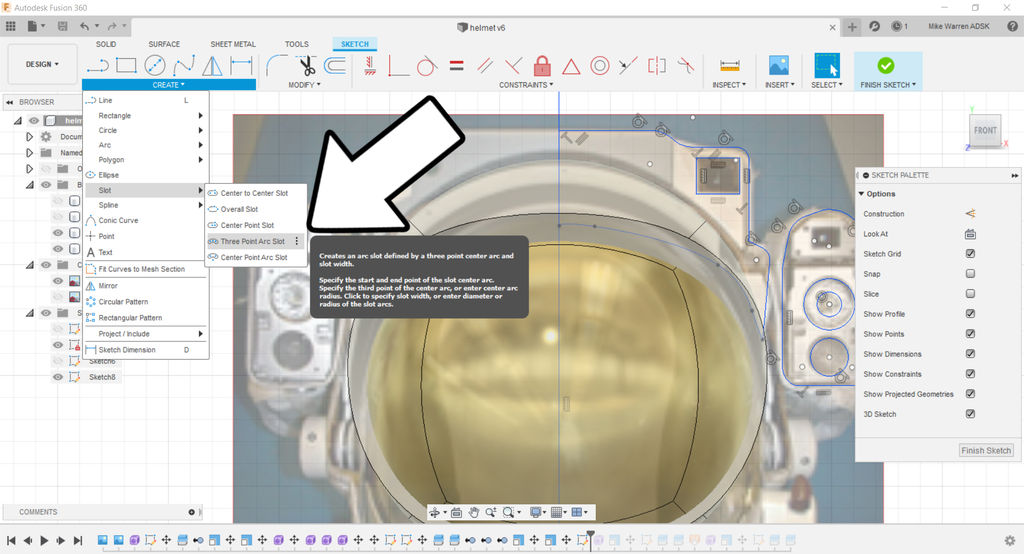Image resolution: width=1024 pixels, height=554 pixels.
Task: Select the Line tool icon in toolbar
Action: tap(97, 65)
